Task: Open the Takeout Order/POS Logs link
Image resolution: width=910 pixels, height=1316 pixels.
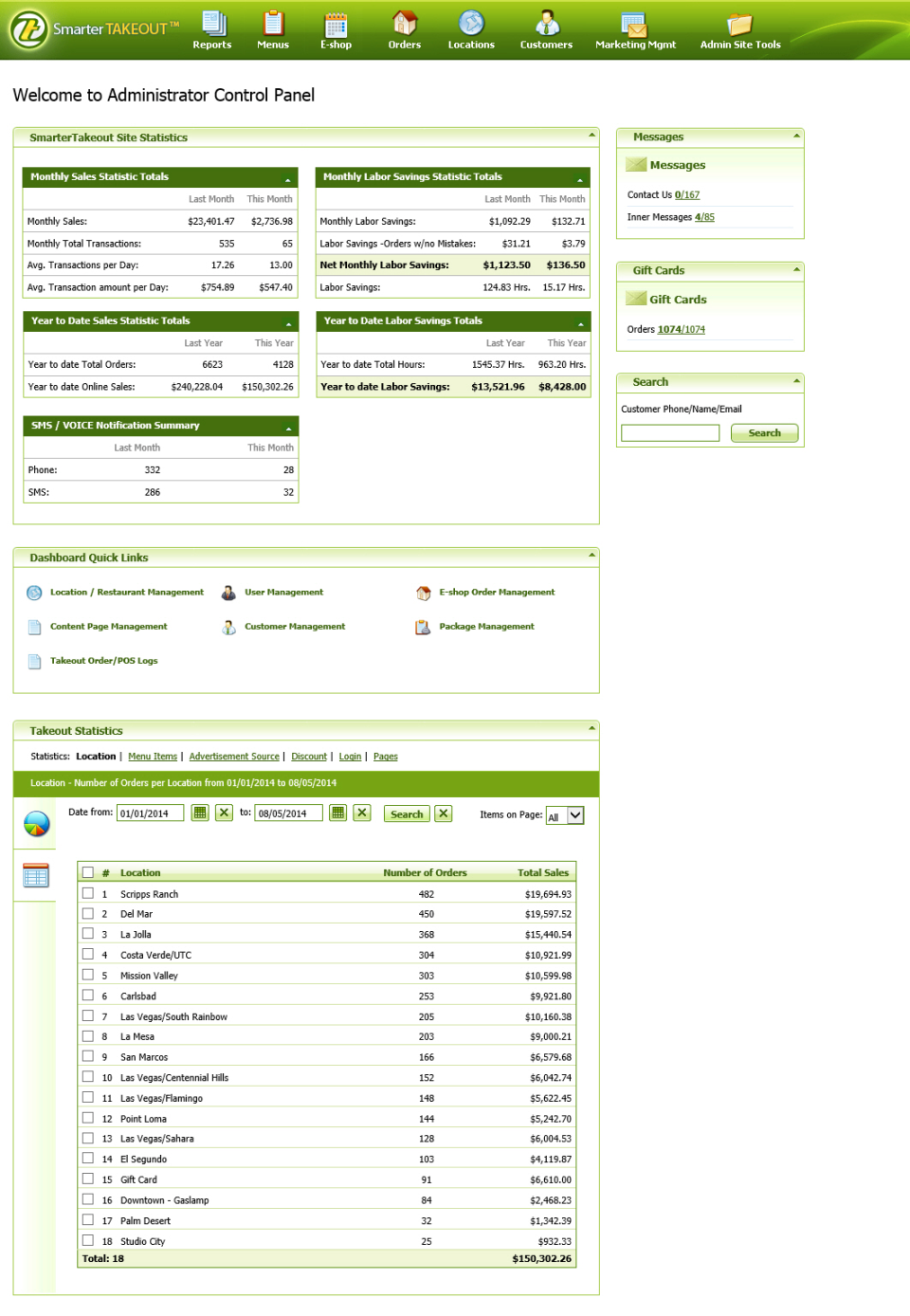Action: (104, 661)
